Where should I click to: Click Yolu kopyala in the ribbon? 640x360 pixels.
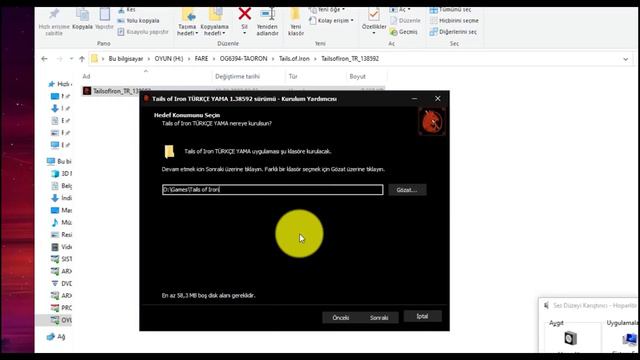tap(138, 20)
